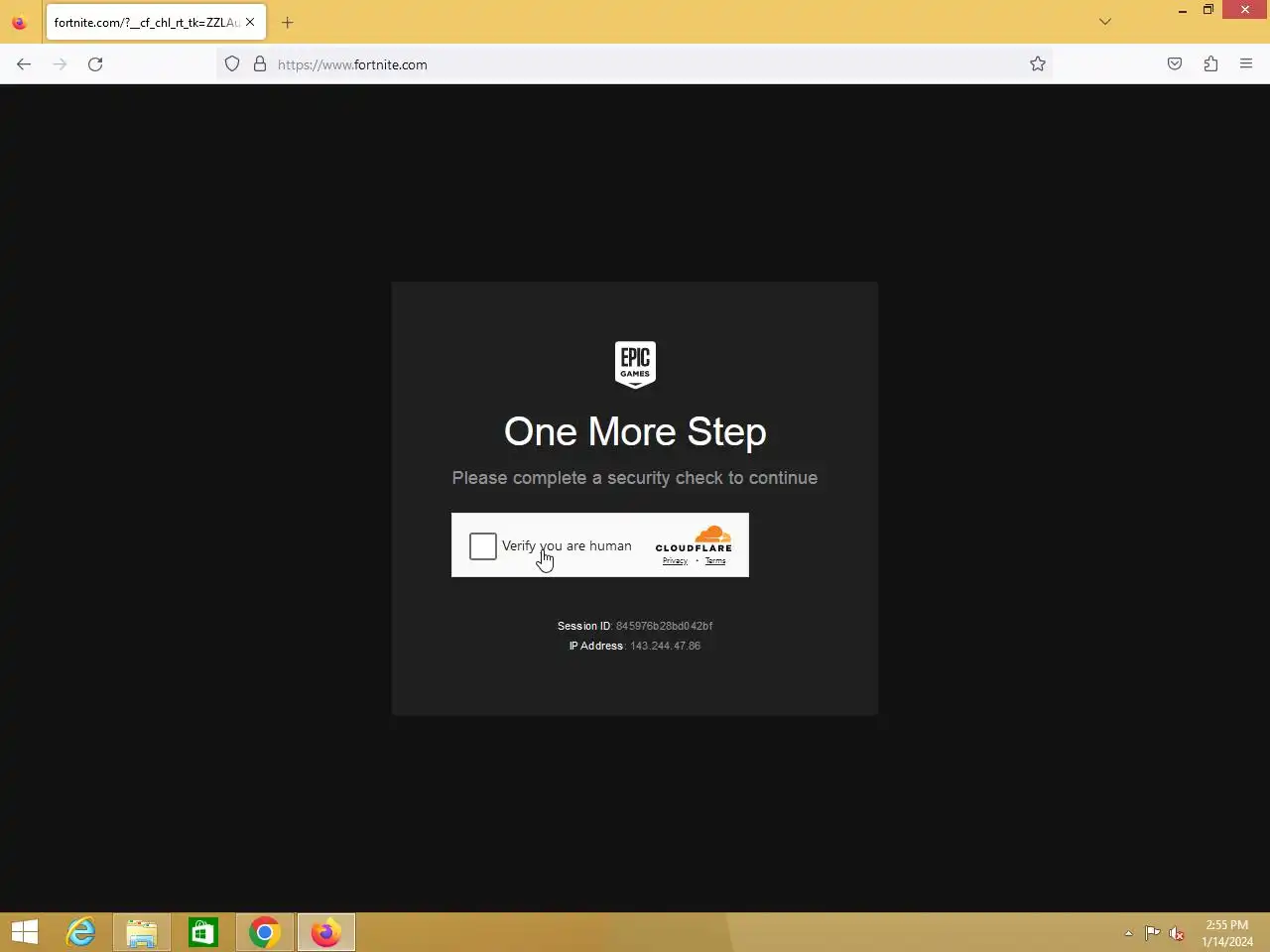Minimize the Firefox window
This screenshot has width=1270, height=952.
coord(1183,10)
